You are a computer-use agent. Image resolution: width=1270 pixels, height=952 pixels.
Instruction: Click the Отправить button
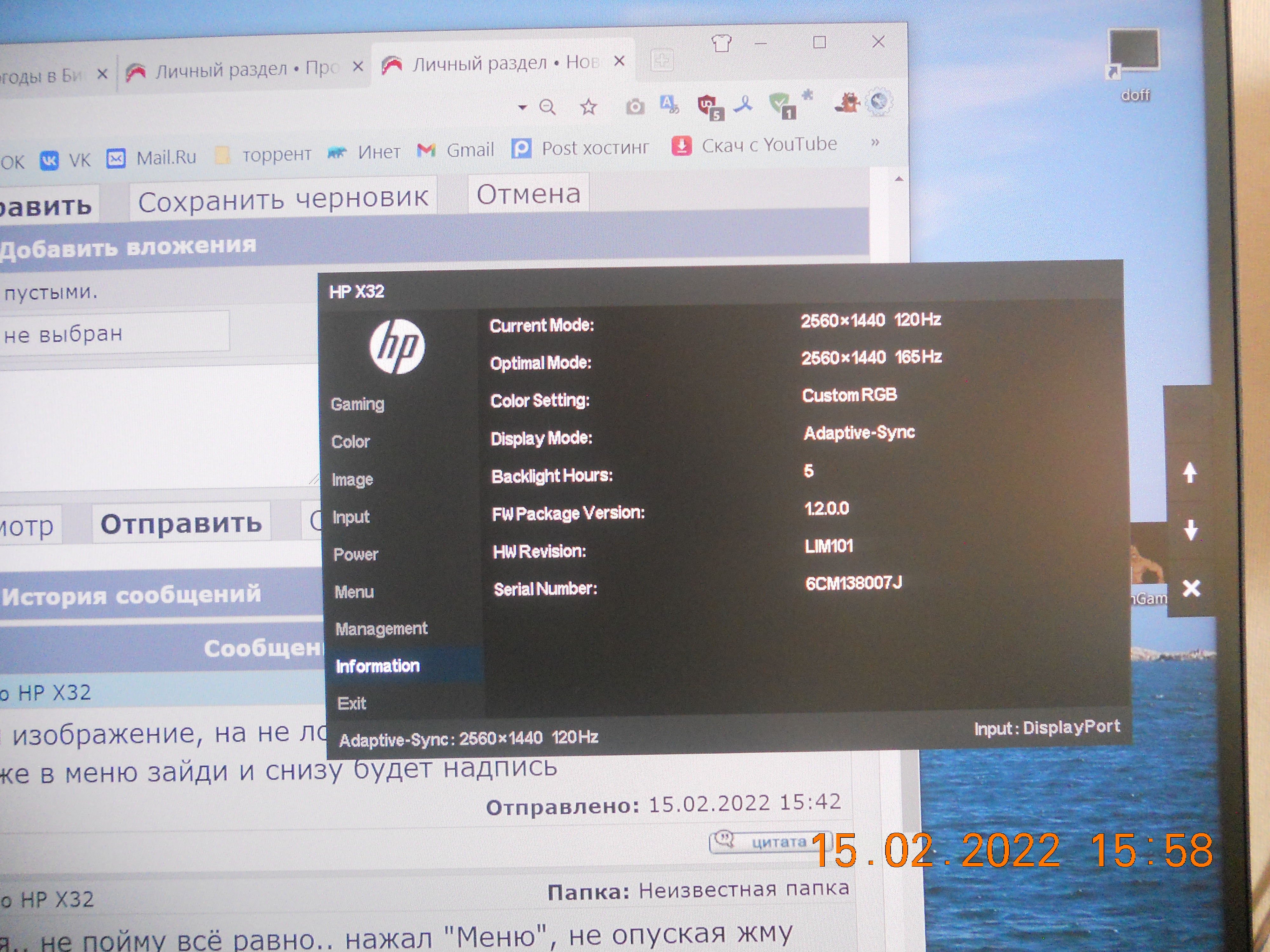click(181, 523)
